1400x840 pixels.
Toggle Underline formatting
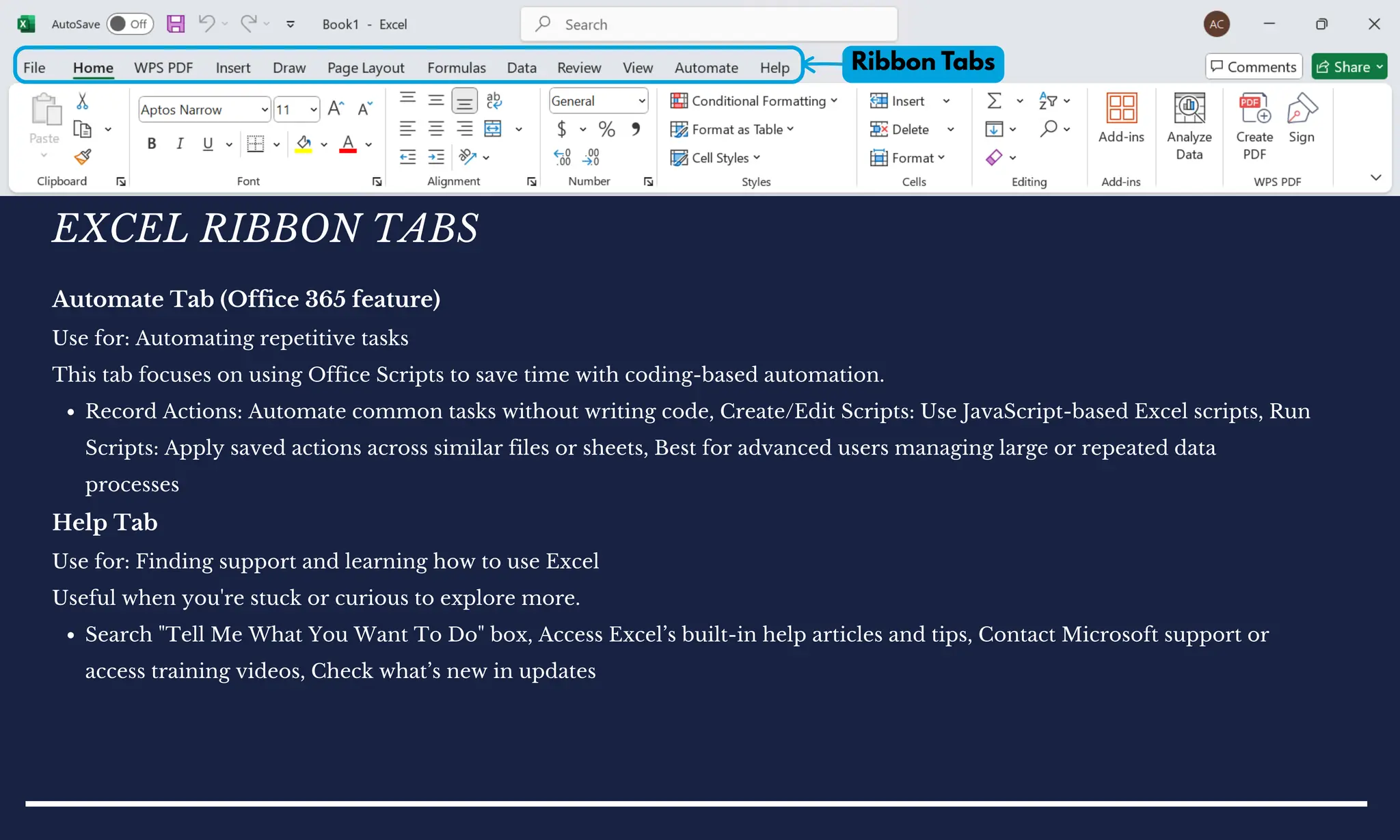(x=208, y=144)
